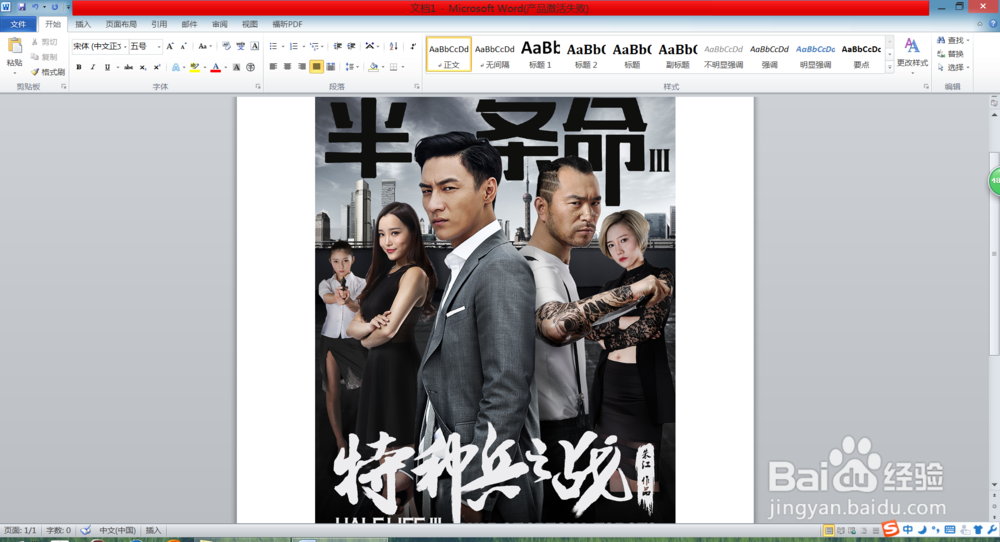Click the Clear Formatting eraser icon
This screenshot has height=542, width=1000.
pyautogui.click(x=226, y=46)
